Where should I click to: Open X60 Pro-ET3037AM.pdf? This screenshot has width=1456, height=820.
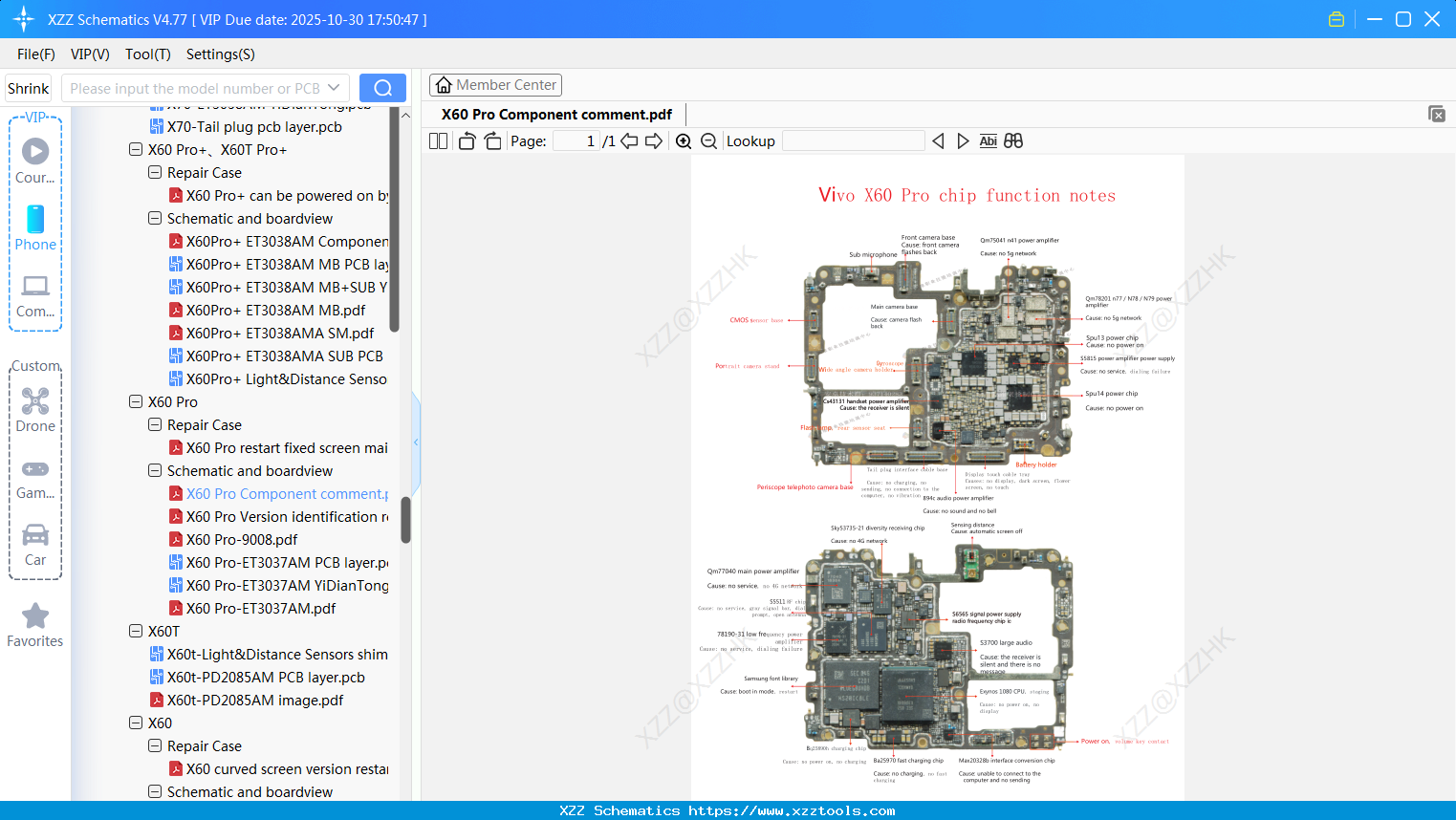[252, 609]
